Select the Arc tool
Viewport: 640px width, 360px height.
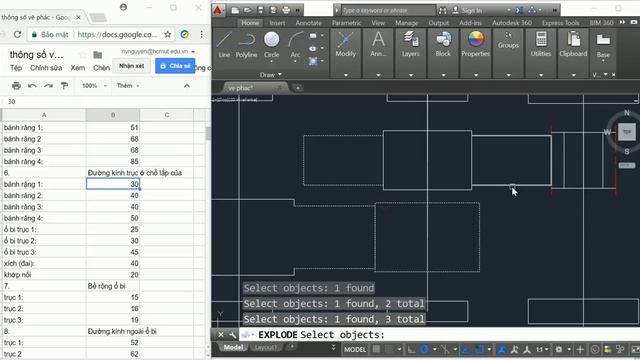295,45
